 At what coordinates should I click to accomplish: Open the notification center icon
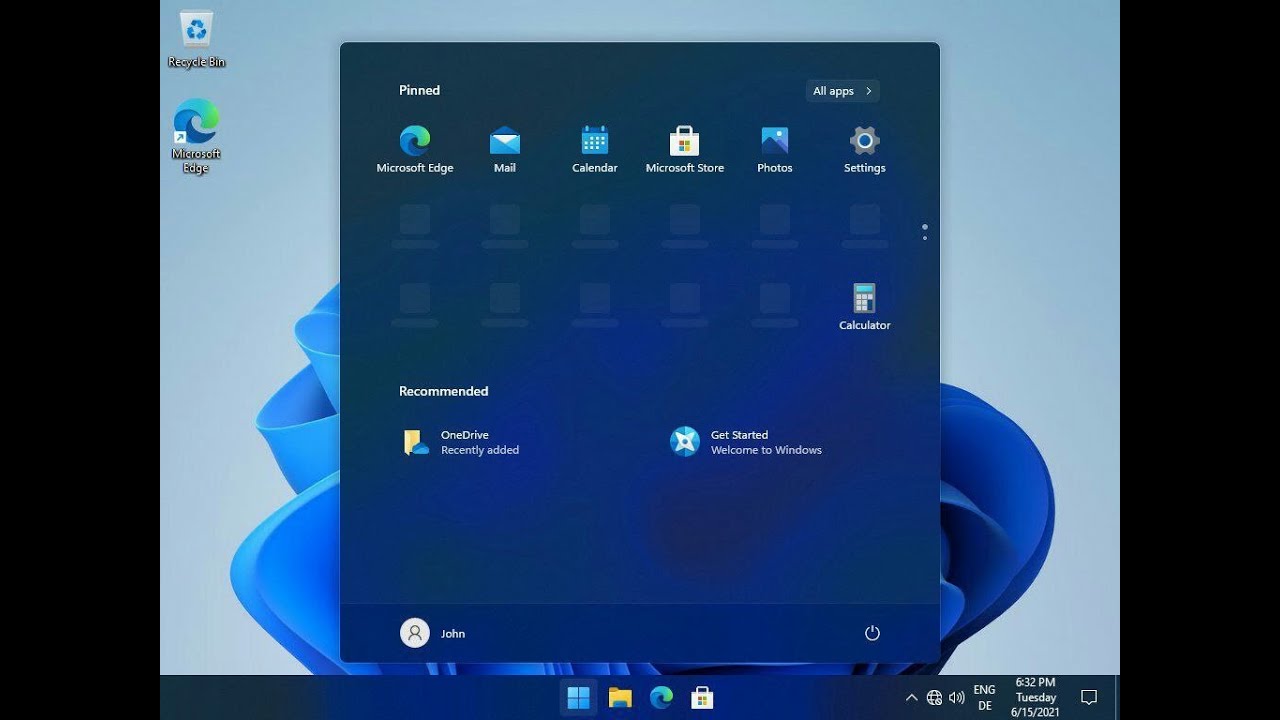coord(1089,697)
